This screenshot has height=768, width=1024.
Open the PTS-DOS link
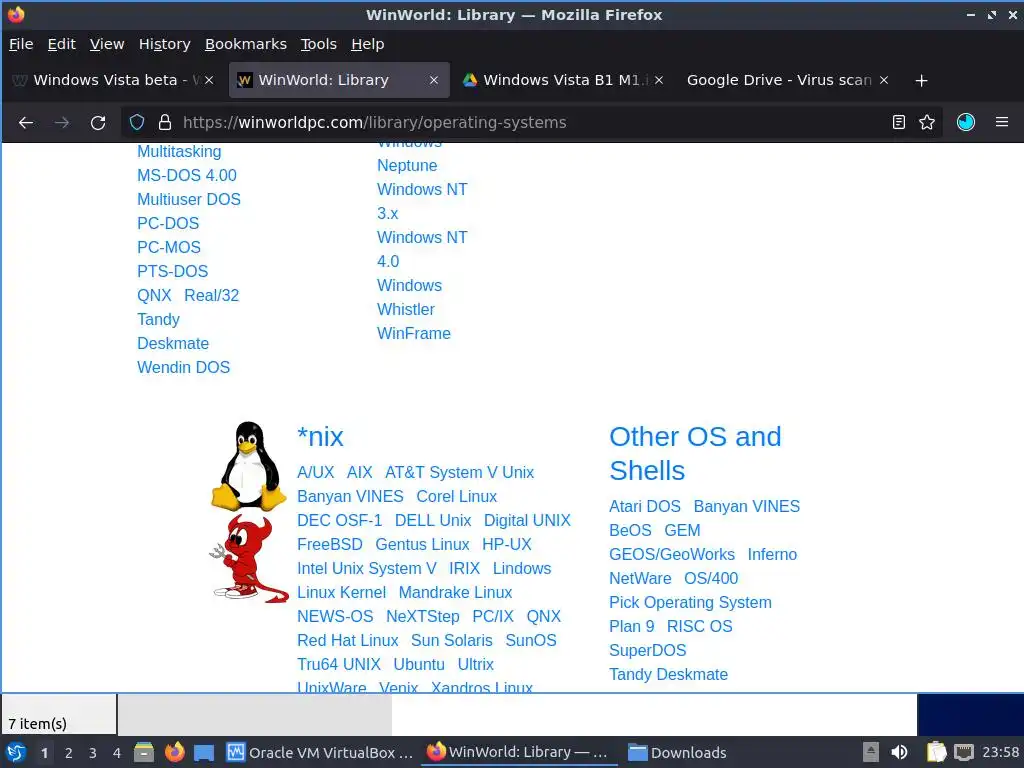coord(172,271)
